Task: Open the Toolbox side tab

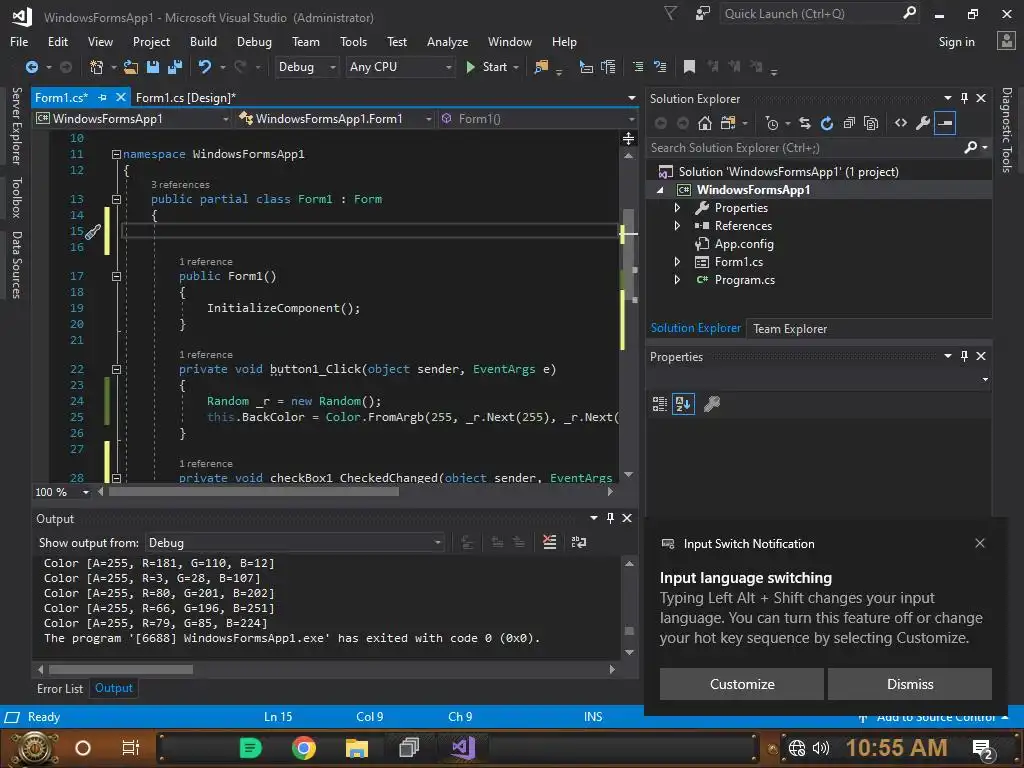Action: tap(16, 197)
